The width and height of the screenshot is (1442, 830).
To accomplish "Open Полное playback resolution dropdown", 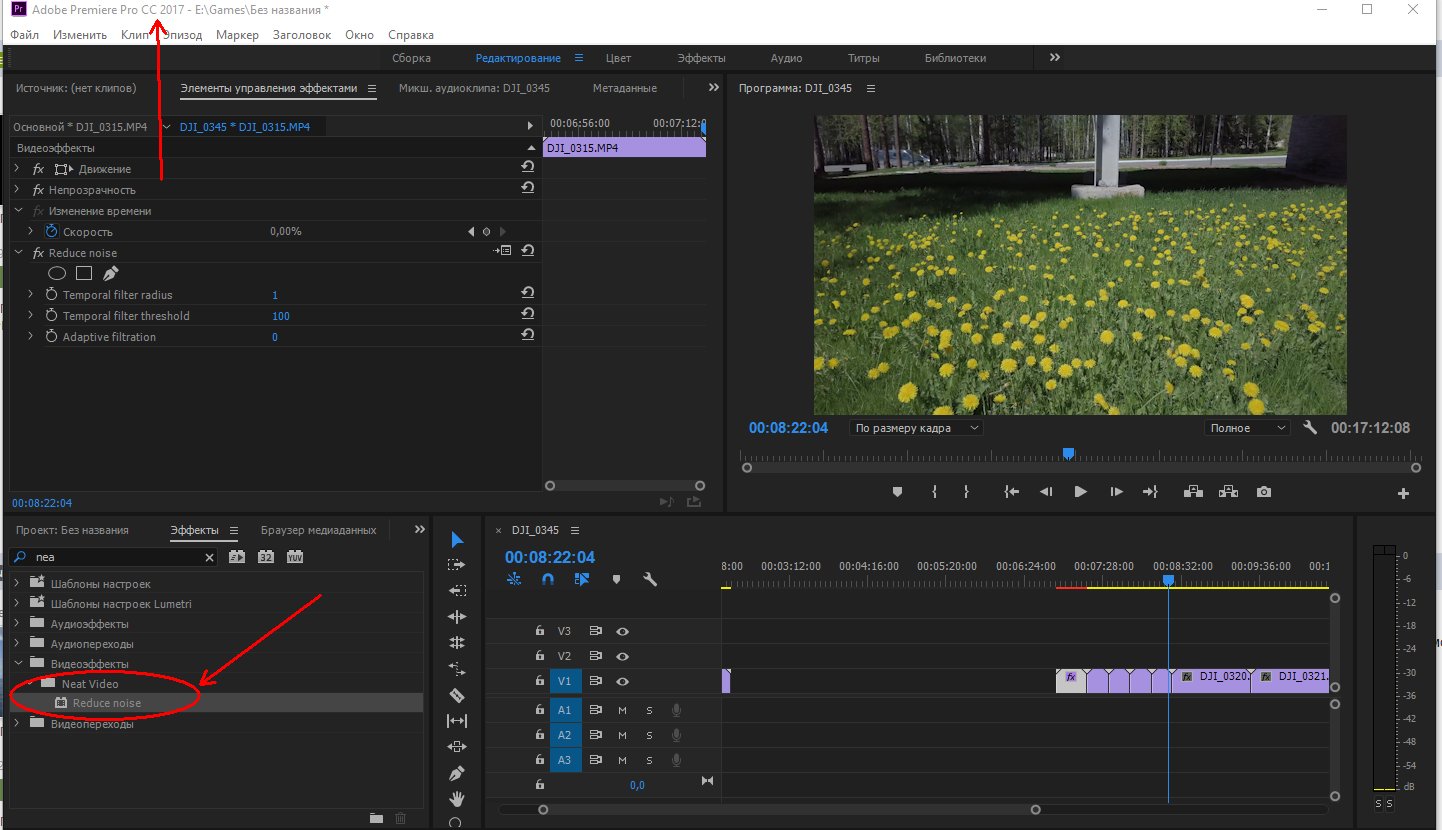I will click(x=1247, y=428).
